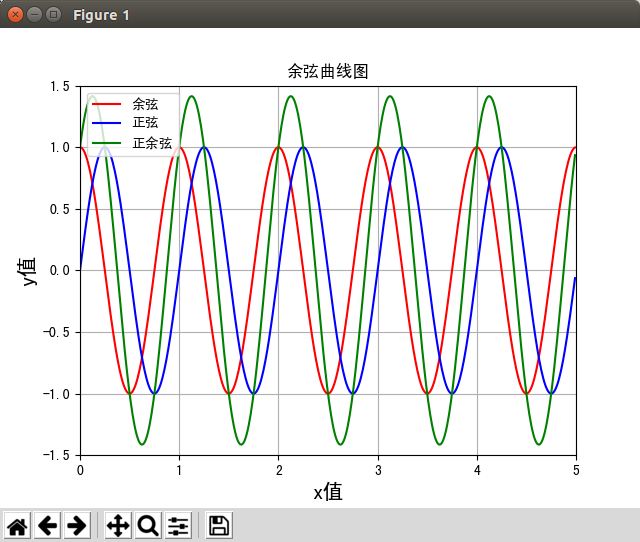Click the Figure 1 title bar text
The height and width of the screenshot is (542, 640).
point(101,16)
